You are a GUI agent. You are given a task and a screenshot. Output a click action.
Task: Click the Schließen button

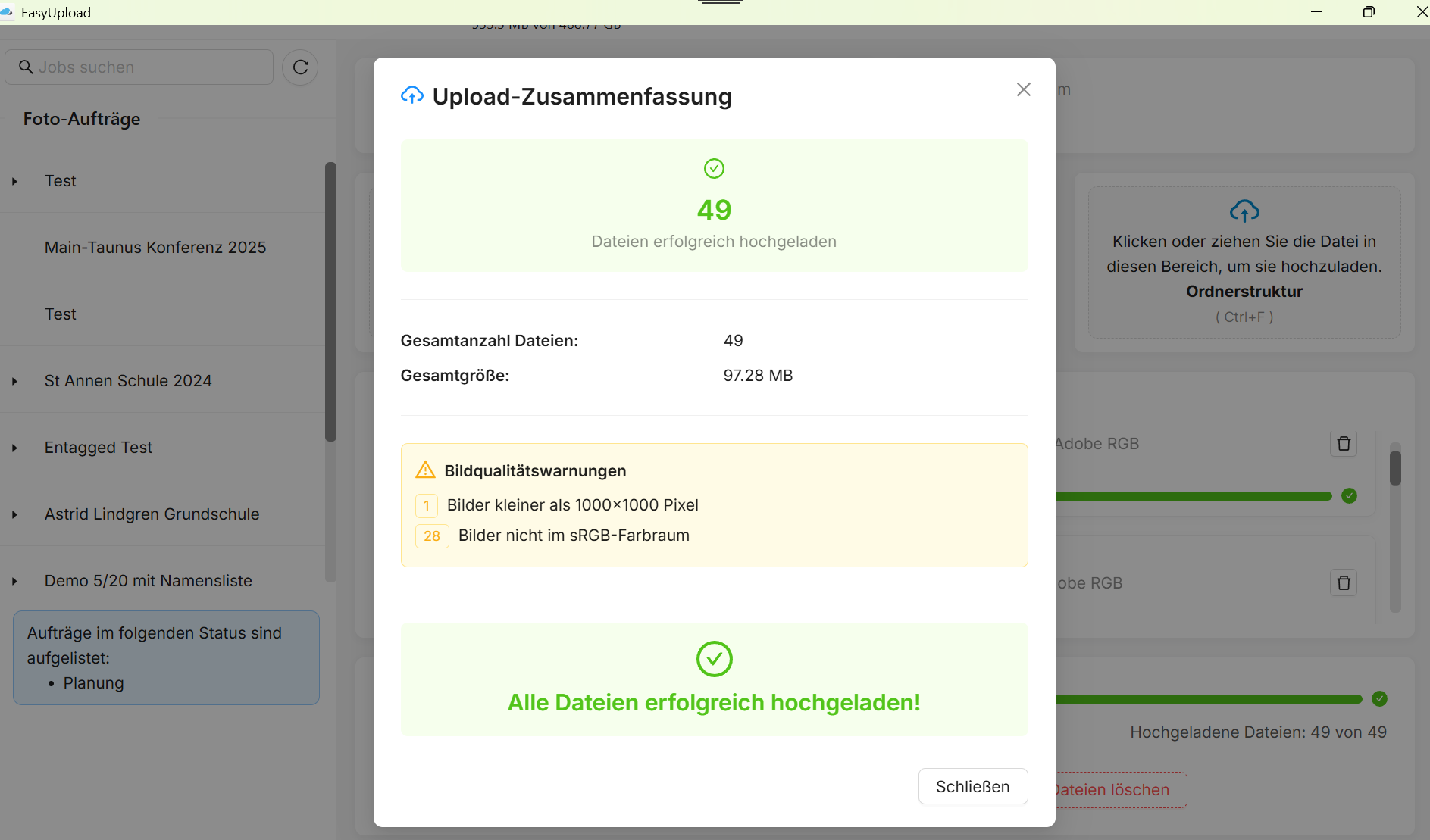coord(973,786)
